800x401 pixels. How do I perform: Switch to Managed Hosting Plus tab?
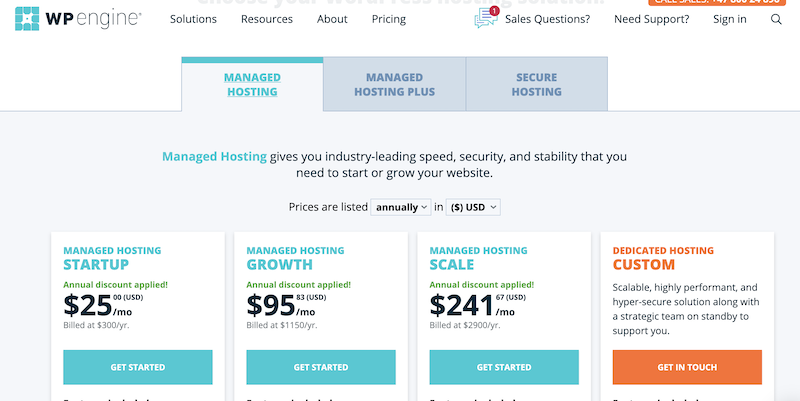[x=394, y=84]
